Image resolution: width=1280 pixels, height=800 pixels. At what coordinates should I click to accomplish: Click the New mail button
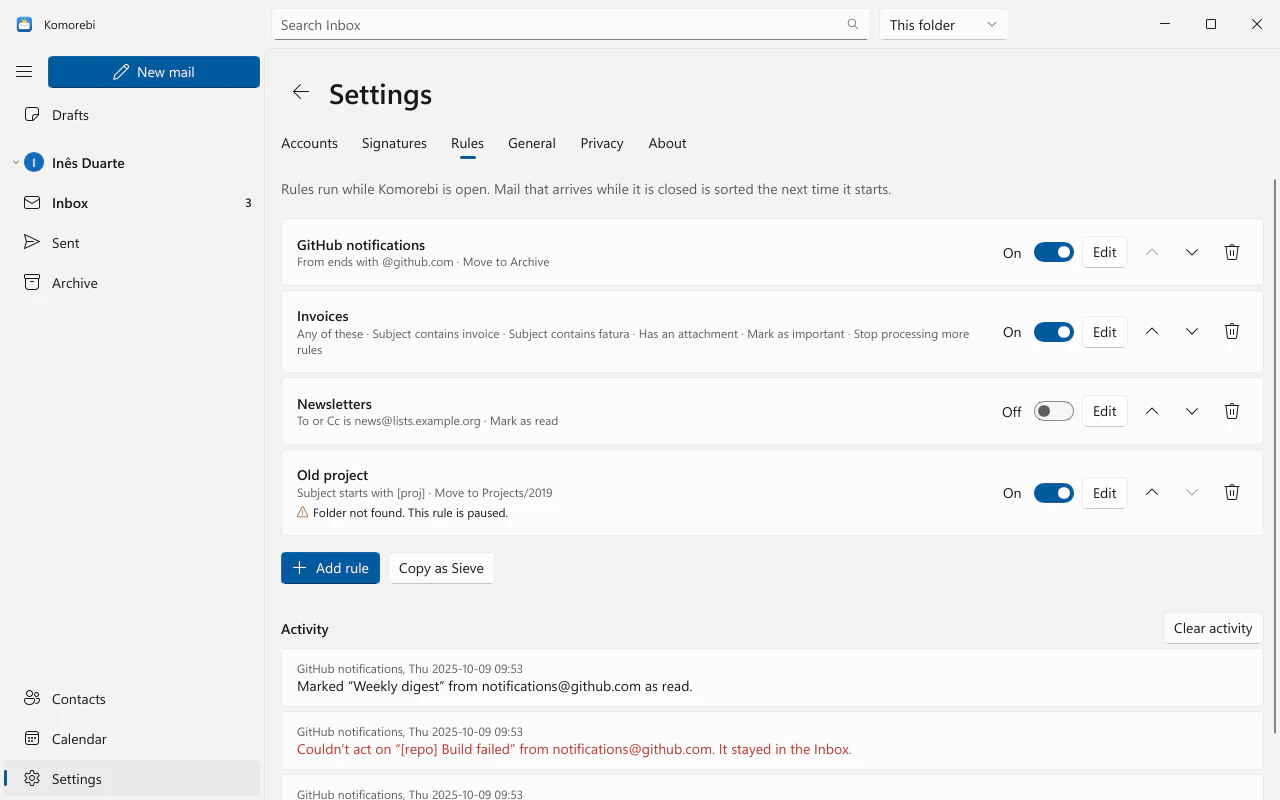[154, 72]
